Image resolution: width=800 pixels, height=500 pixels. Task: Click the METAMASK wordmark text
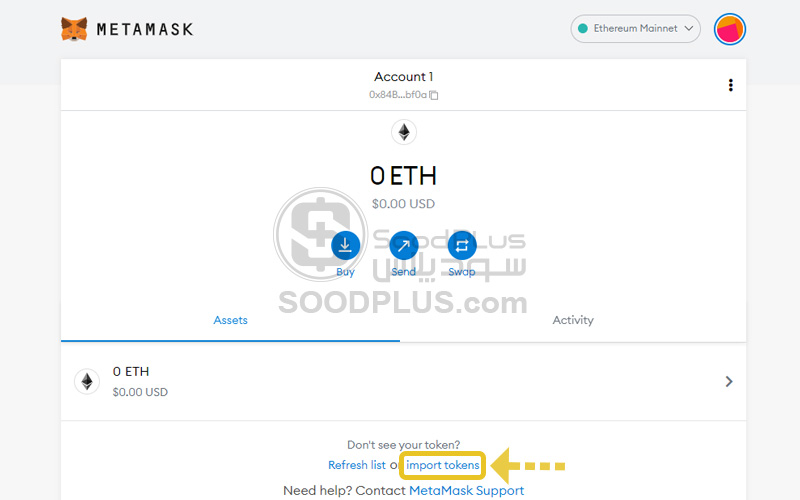[145, 30]
